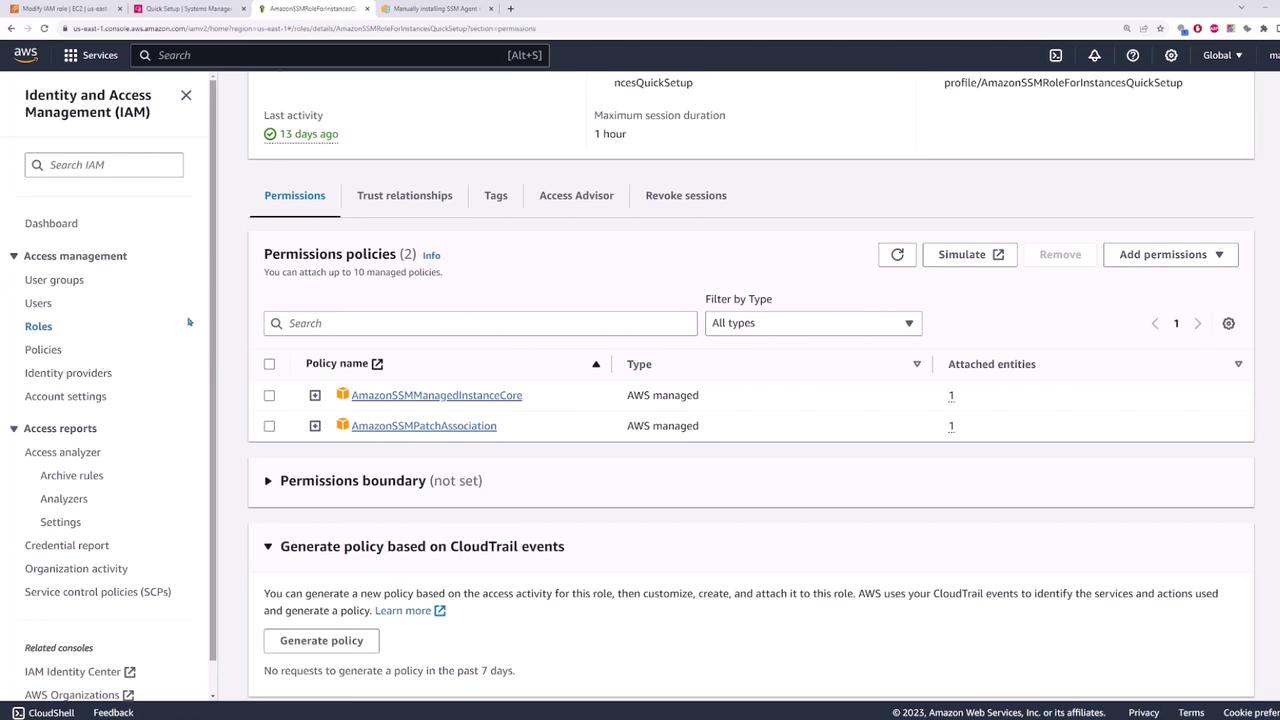The width and height of the screenshot is (1280, 720).
Task: Open the AmazonSSMManagedInstanceCore policy link
Action: [437, 396]
